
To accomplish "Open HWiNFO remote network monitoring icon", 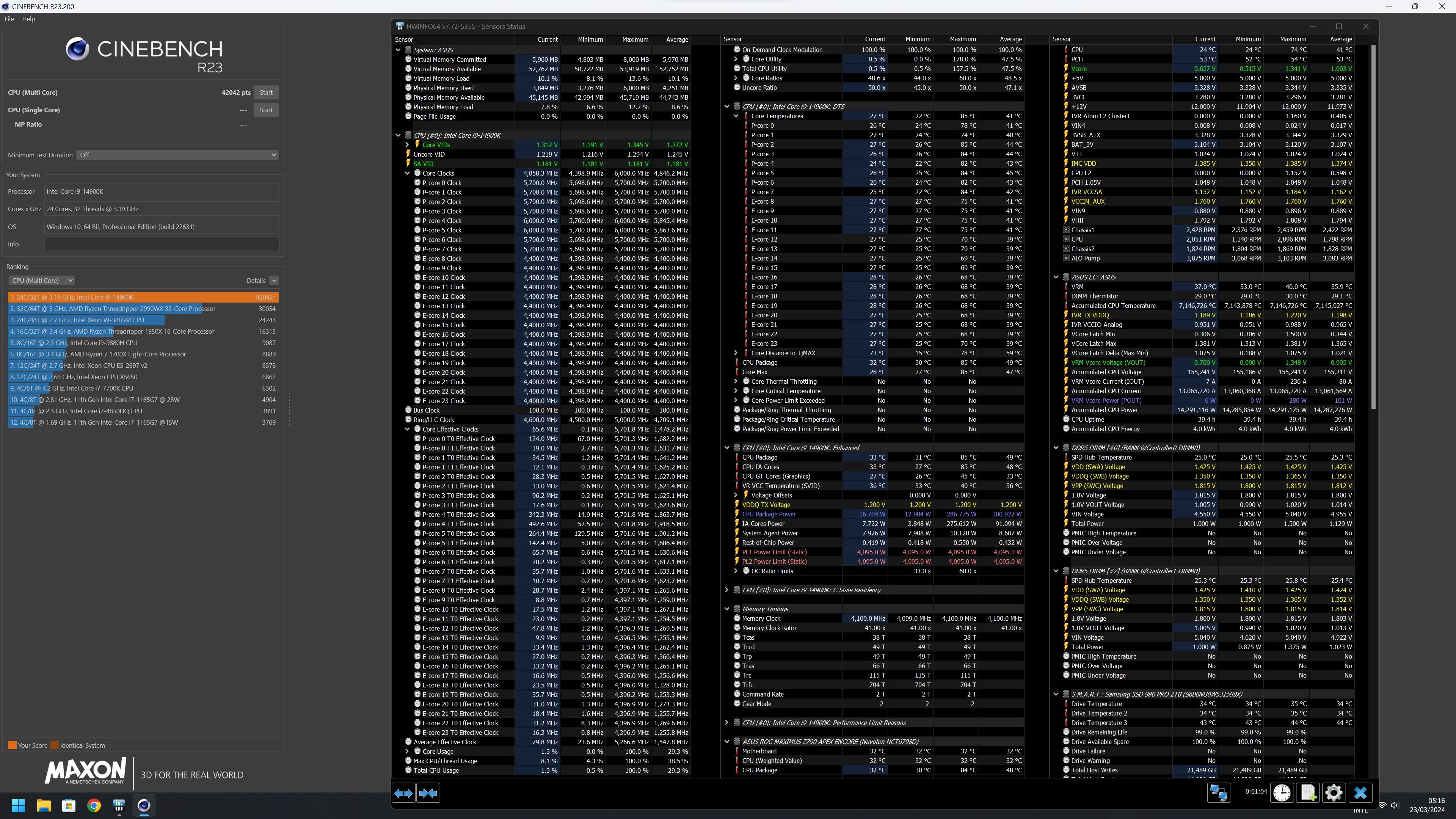I will (x=1219, y=792).
